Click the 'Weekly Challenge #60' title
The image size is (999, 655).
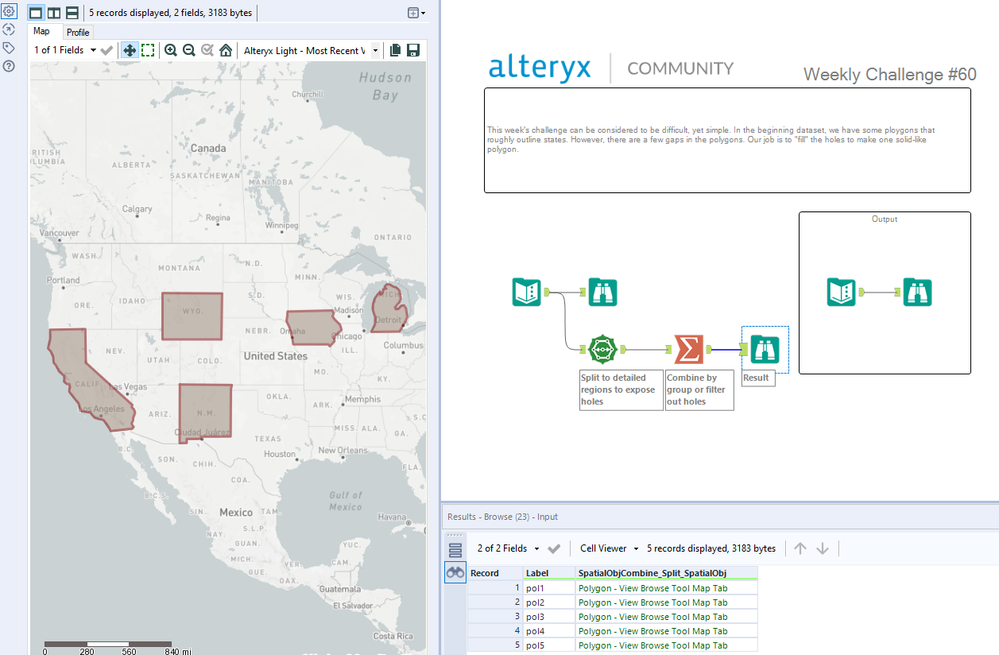point(889,75)
